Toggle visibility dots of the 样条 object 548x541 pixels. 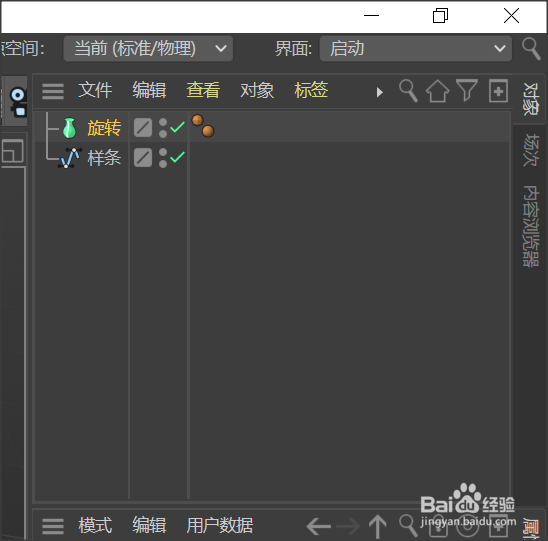[163, 158]
